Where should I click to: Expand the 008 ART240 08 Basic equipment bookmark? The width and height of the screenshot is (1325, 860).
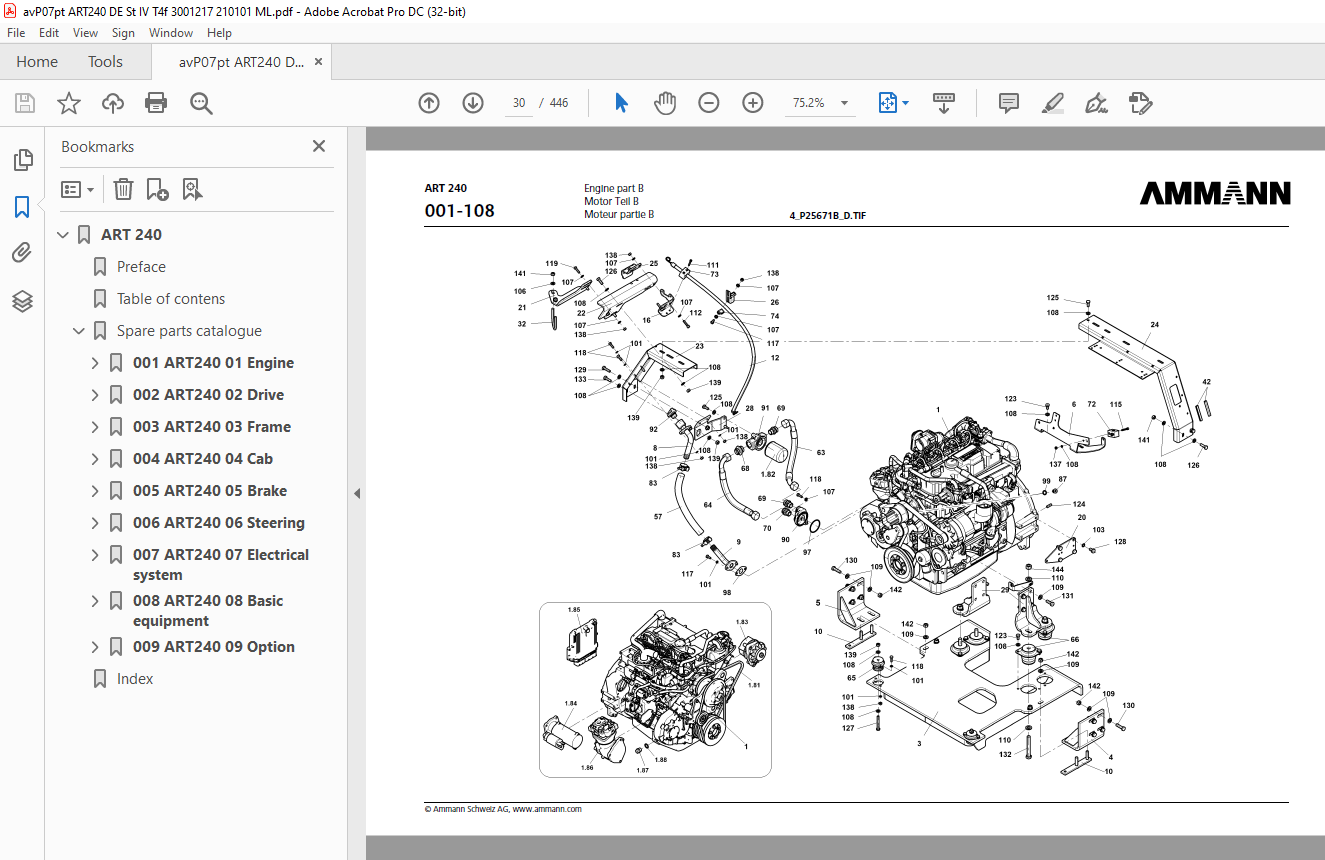(95, 601)
